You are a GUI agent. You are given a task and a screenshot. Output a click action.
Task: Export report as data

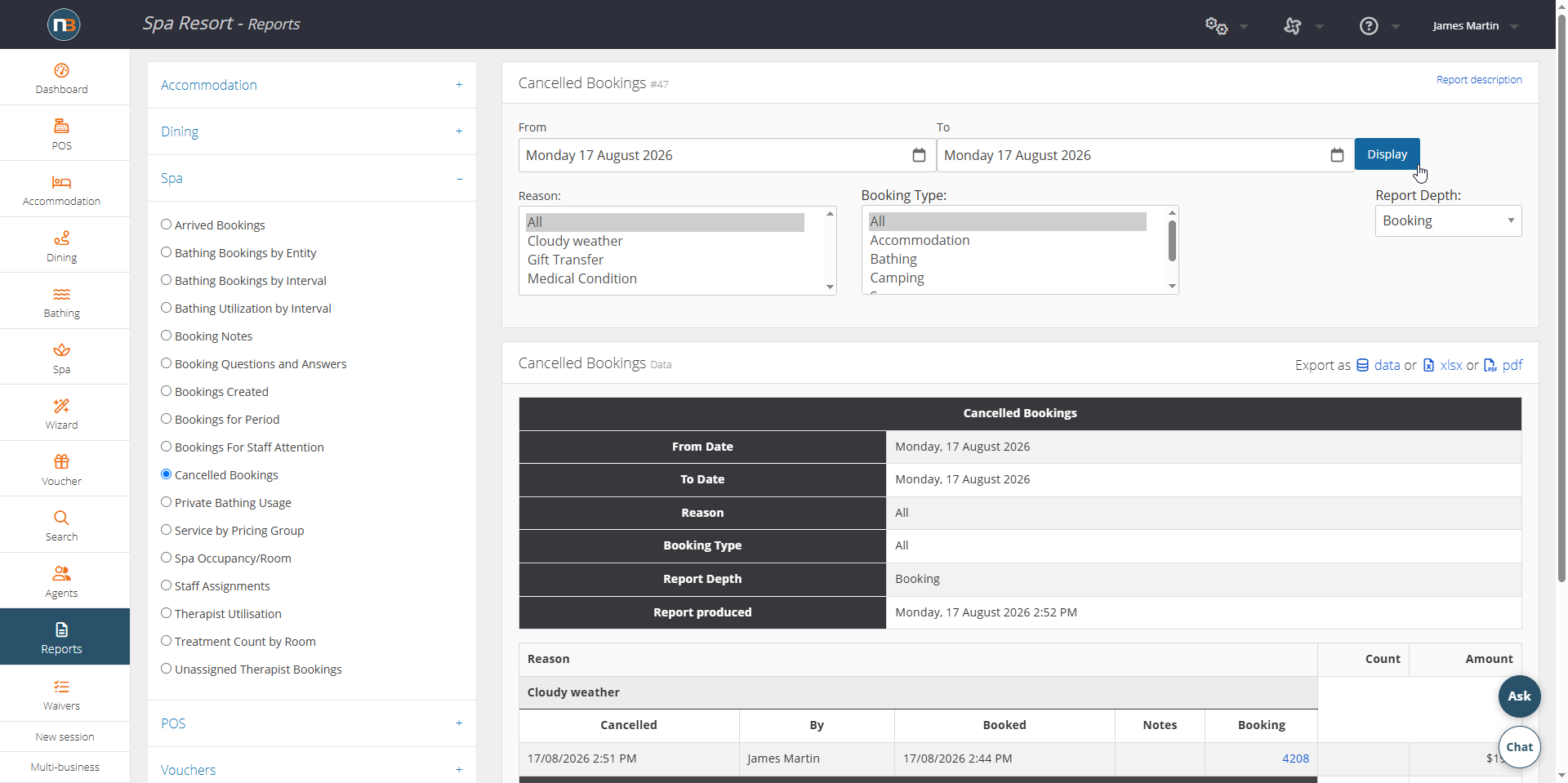pos(1379,365)
